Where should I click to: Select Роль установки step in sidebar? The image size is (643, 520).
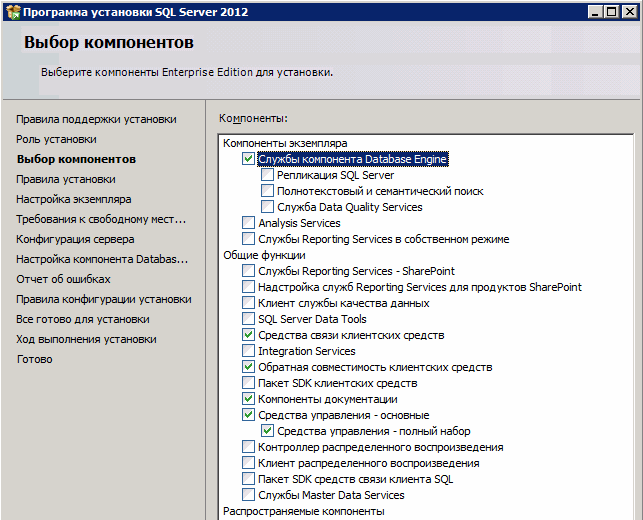pos(56,139)
